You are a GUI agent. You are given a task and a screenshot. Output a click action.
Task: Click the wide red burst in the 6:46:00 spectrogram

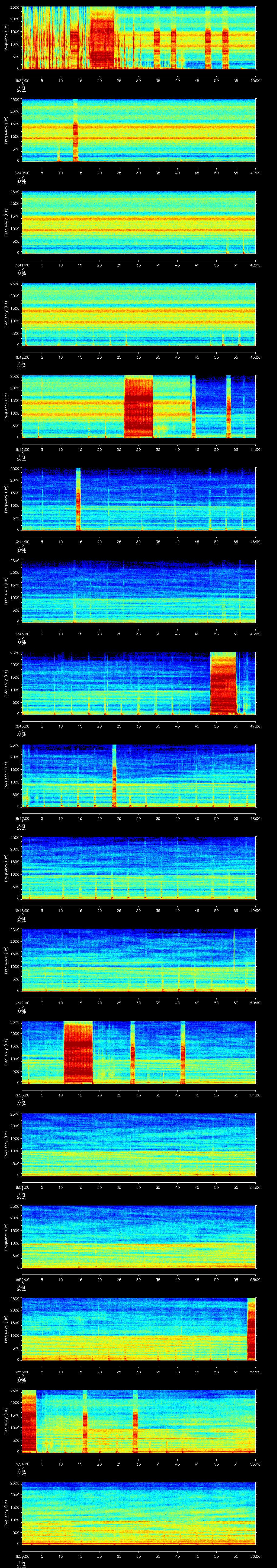point(223,683)
